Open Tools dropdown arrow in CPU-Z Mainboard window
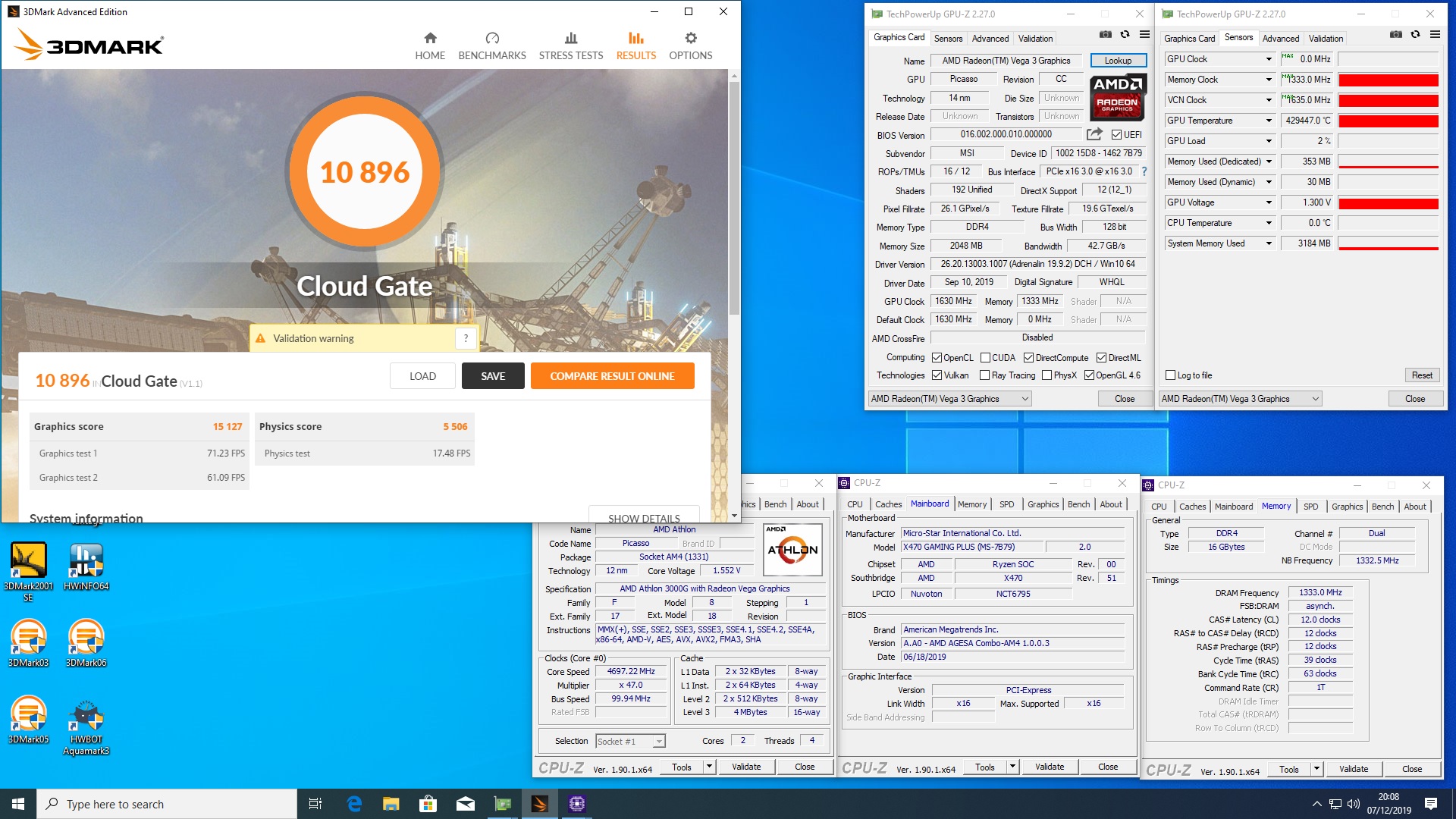Viewport: 1456px width, 819px height. (x=1012, y=767)
